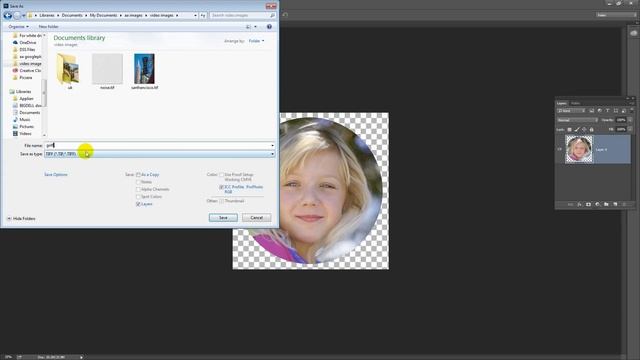Image resolution: width=640 pixels, height=360 pixels.
Task: Check the Use Proof Setup checkbox
Action: click(222, 175)
